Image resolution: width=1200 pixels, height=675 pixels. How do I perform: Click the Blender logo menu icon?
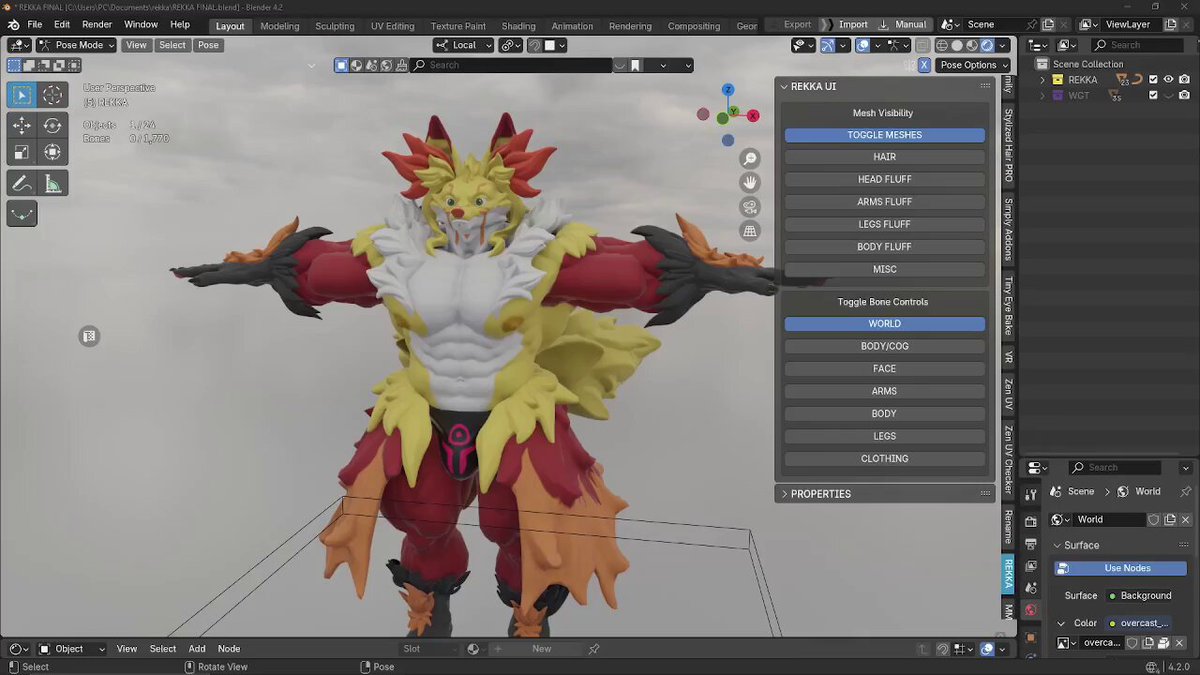(x=13, y=24)
